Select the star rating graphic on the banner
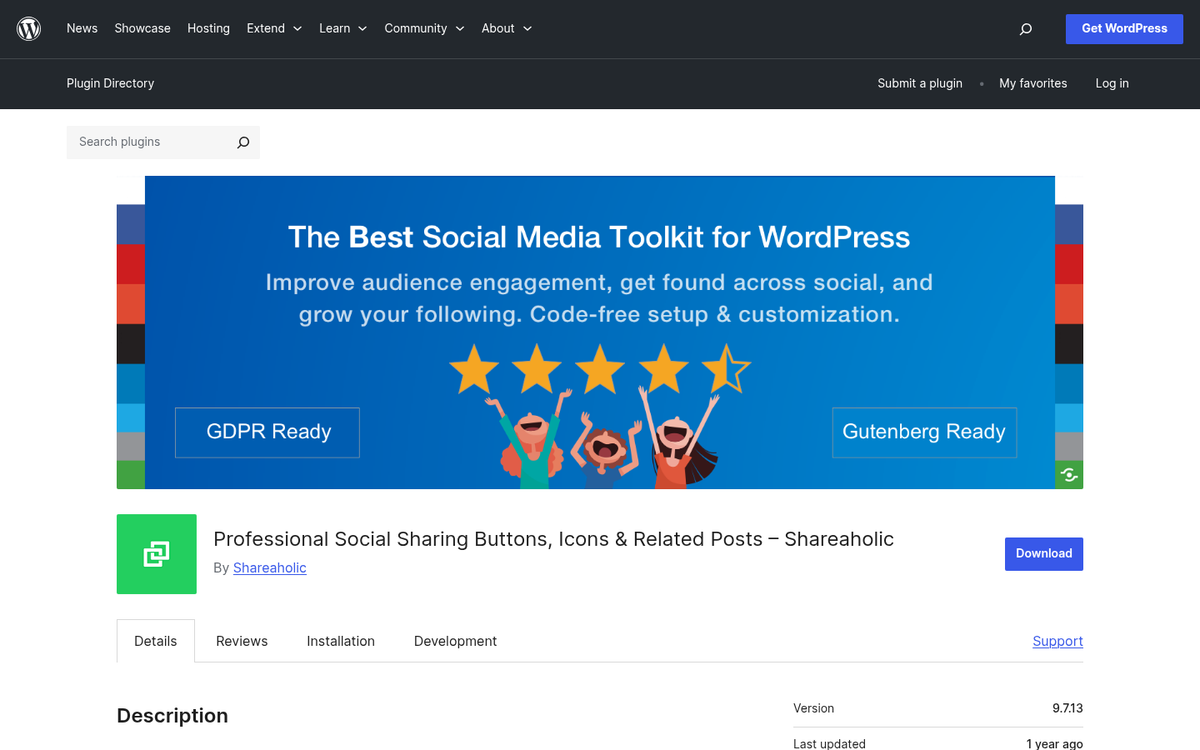The height and width of the screenshot is (750, 1200). pyautogui.click(x=600, y=369)
